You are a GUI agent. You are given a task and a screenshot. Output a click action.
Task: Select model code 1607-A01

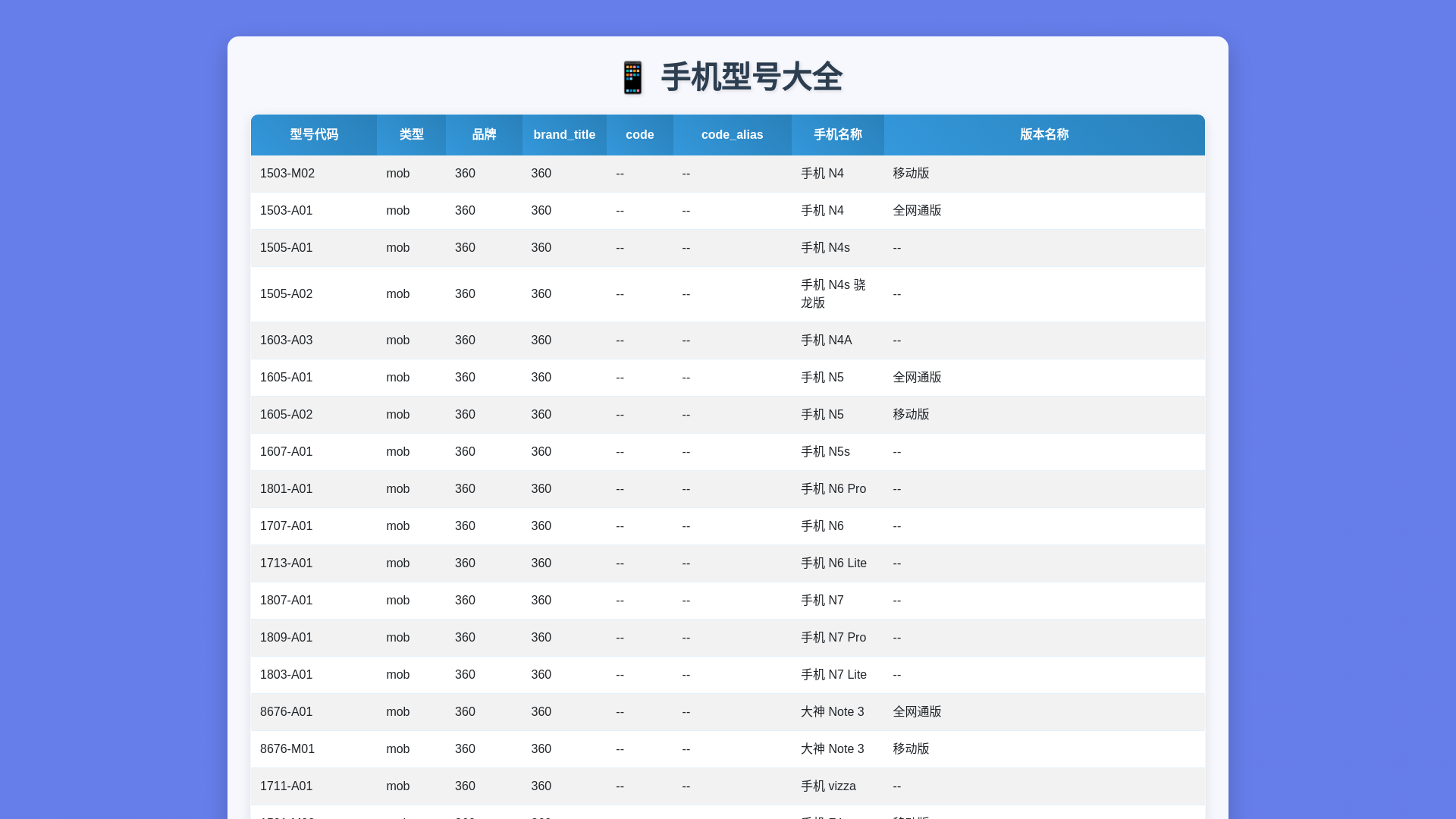click(287, 452)
